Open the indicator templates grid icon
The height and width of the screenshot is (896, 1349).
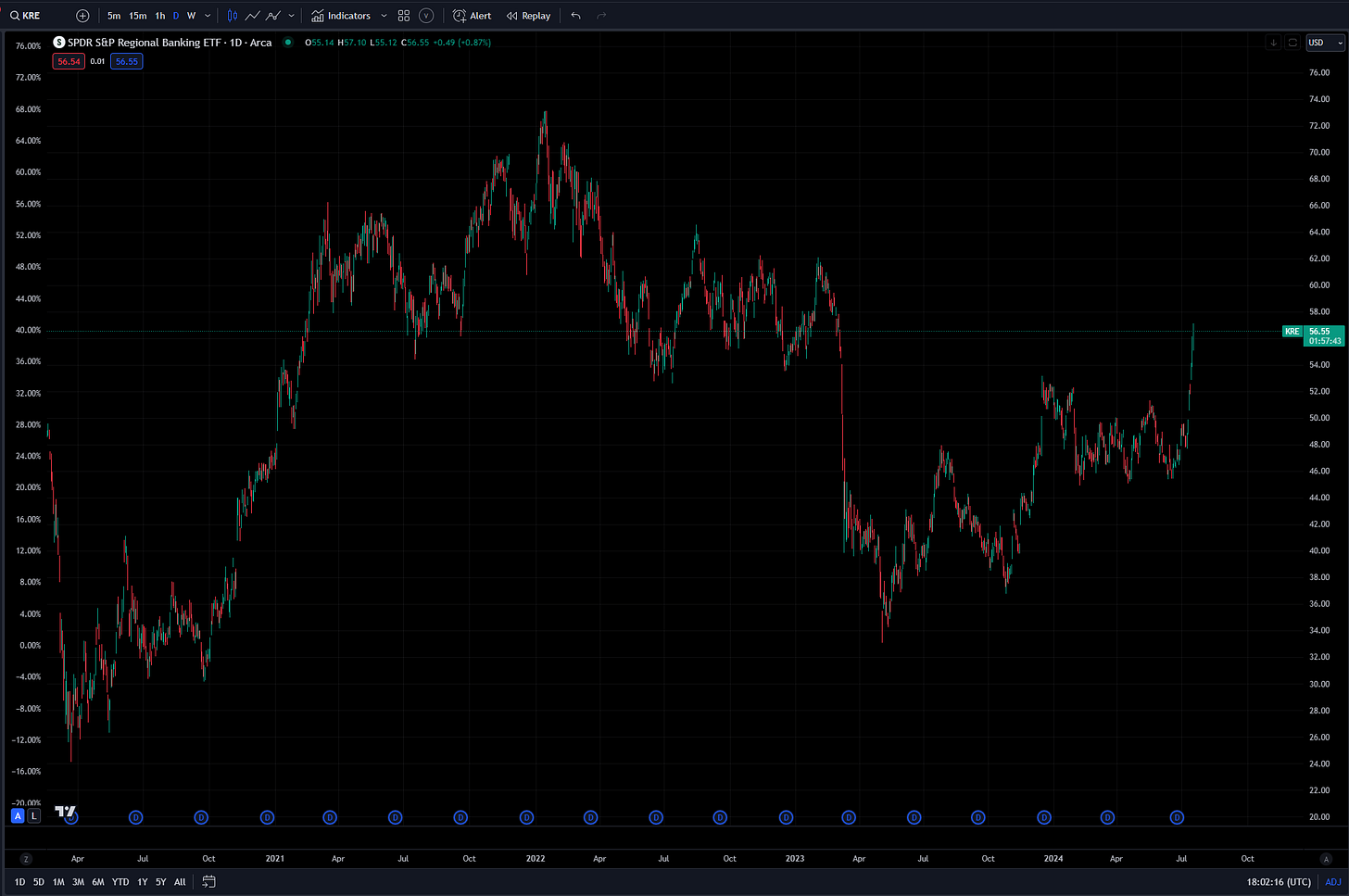[x=404, y=16]
